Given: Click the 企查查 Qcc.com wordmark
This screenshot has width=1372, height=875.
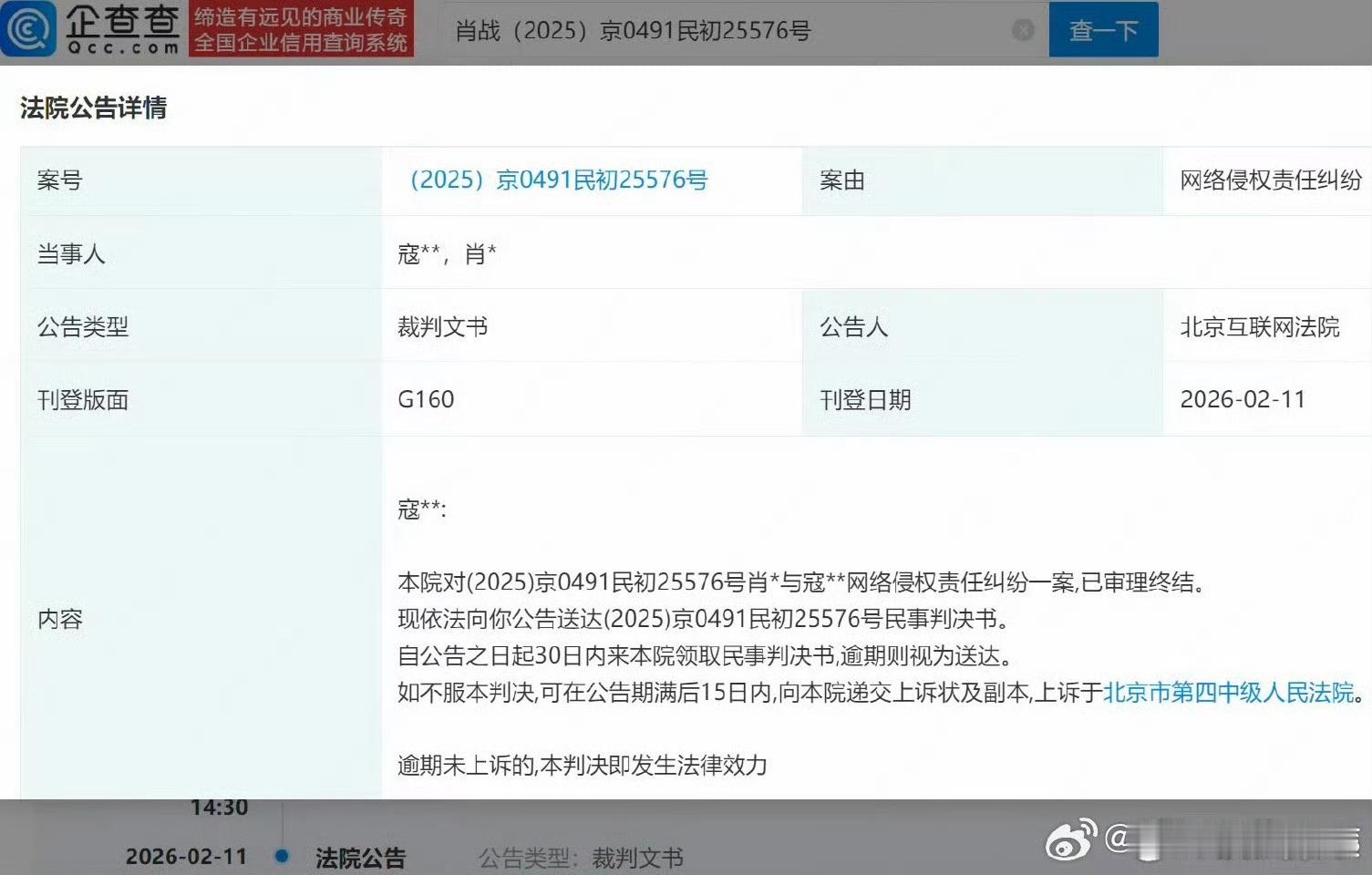Looking at the screenshot, I should [x=123, y=28].
